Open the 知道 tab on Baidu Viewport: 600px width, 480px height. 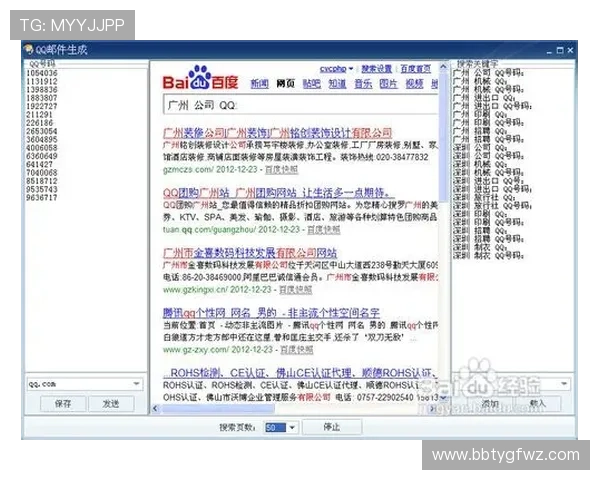point(337,84)
